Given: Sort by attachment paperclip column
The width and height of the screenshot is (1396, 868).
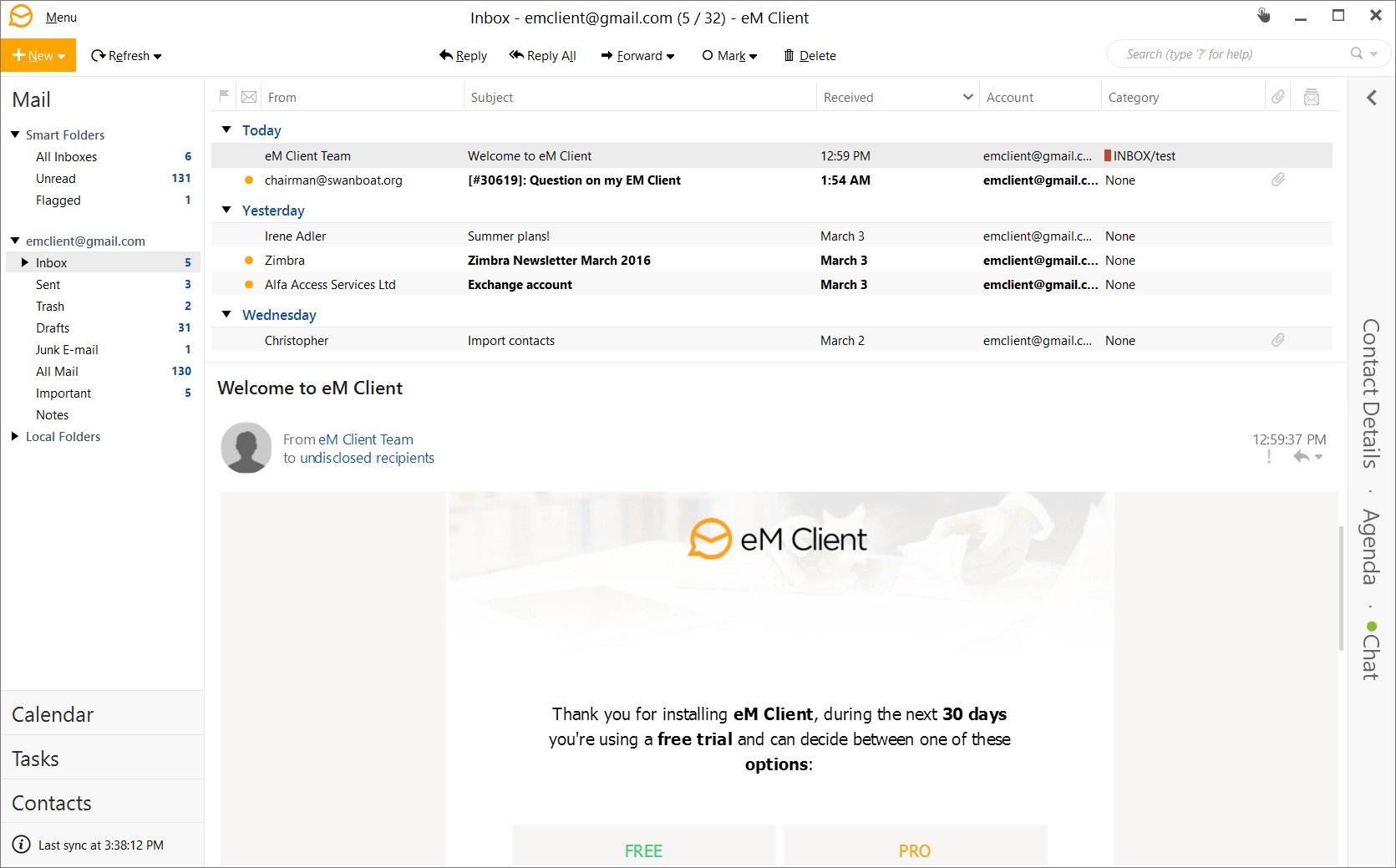Looking at the screenshot, I should coord(1278,97).
